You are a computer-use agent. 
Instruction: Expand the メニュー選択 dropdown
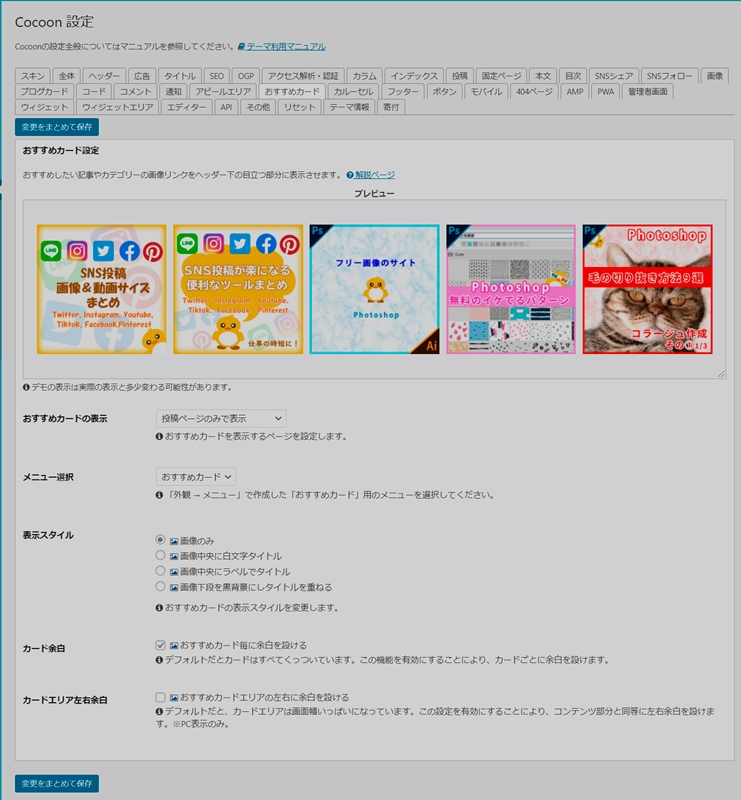pyautogui.click(x=196, y=477)
